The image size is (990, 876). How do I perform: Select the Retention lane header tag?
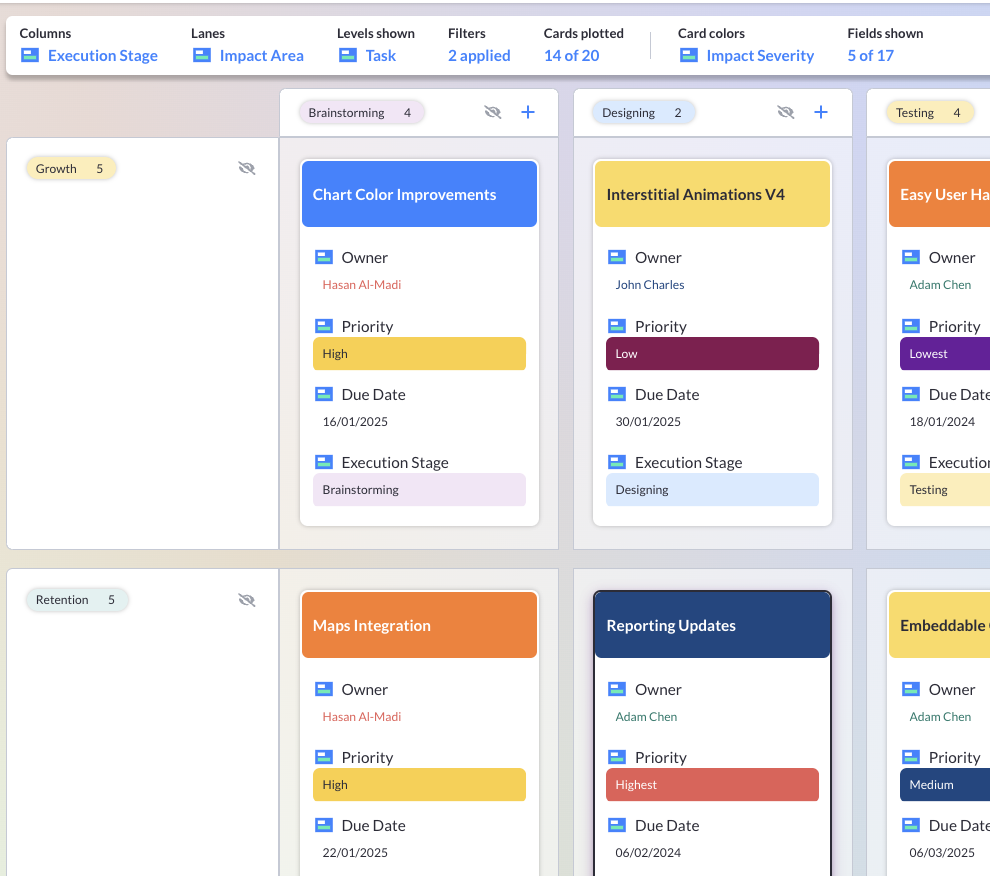pos(76,600)
